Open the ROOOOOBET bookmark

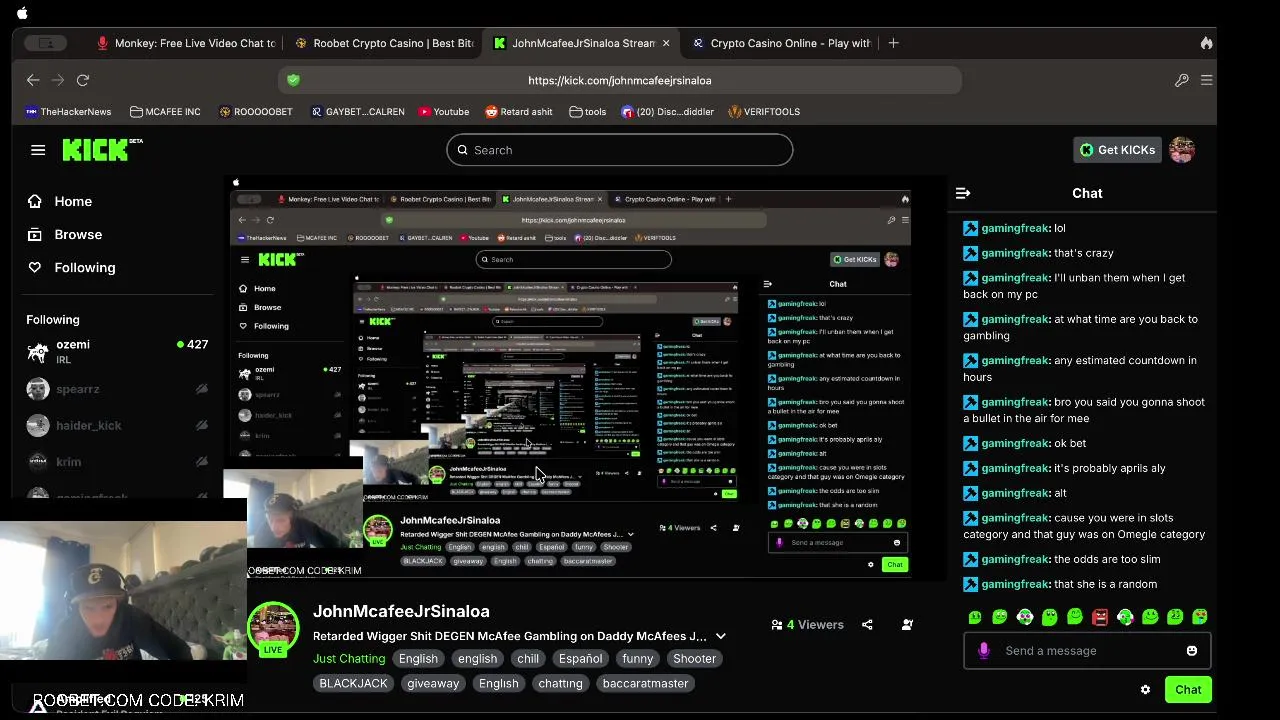[x=256, y=112]
